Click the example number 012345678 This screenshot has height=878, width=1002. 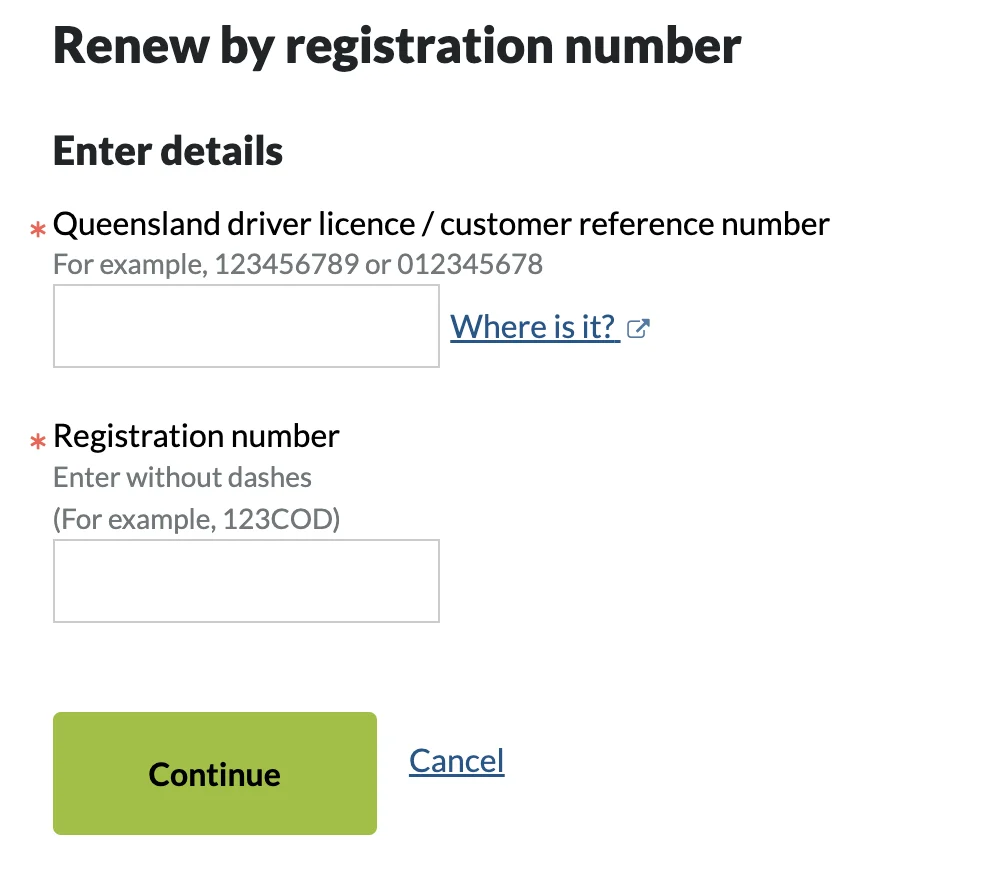(470, 265)
